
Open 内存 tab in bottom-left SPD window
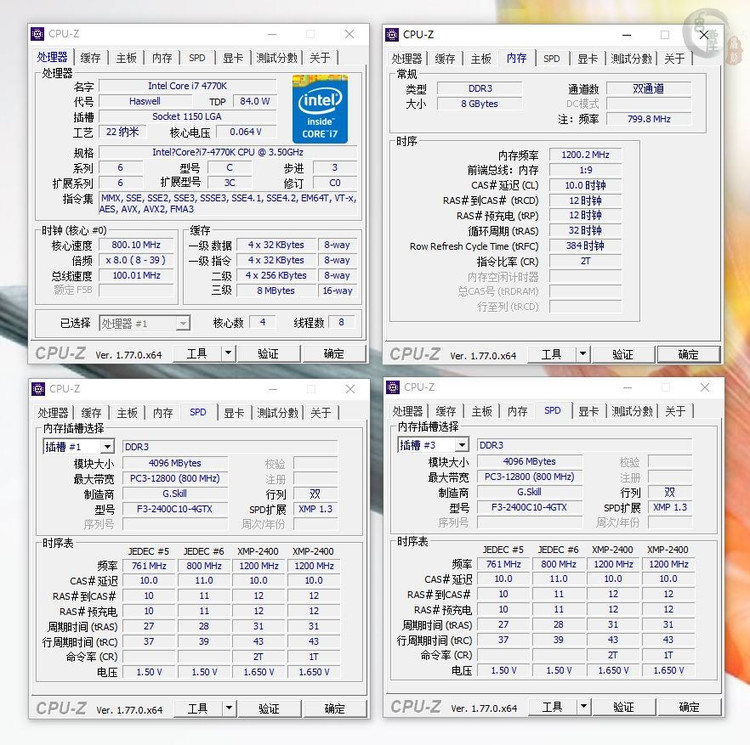pos(163,413)
